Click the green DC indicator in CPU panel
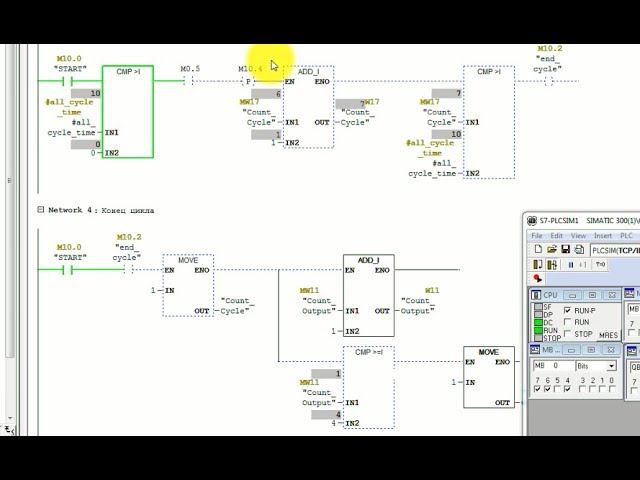 [x=538, y=322]
